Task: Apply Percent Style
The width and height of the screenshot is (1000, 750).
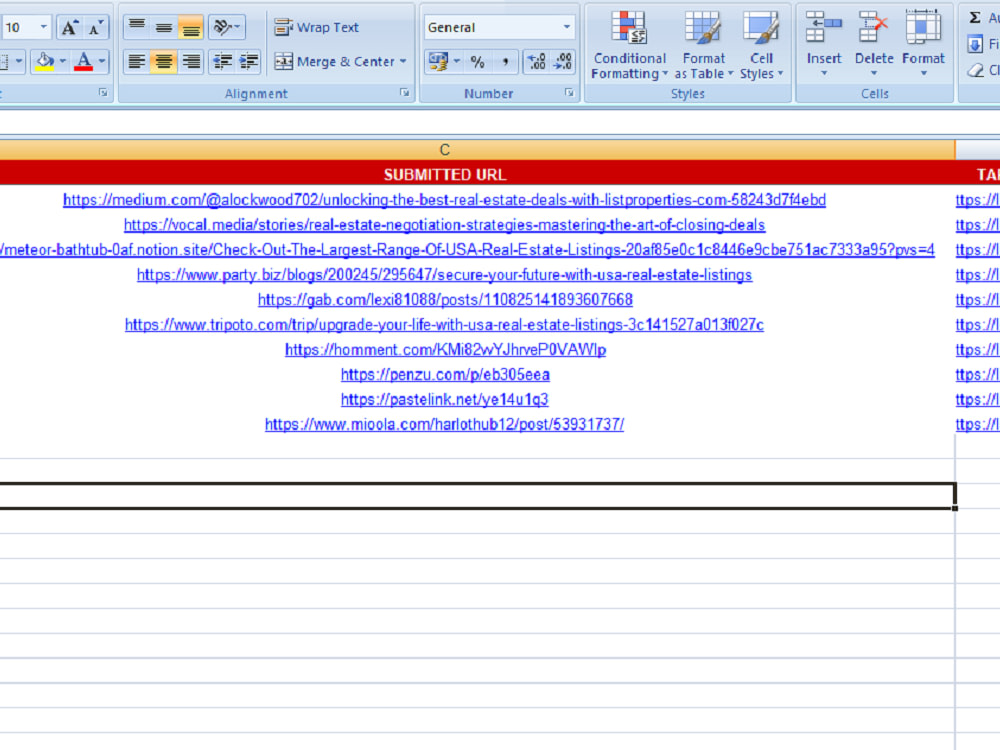Action: pyautogui.click(x=478, y=61)
